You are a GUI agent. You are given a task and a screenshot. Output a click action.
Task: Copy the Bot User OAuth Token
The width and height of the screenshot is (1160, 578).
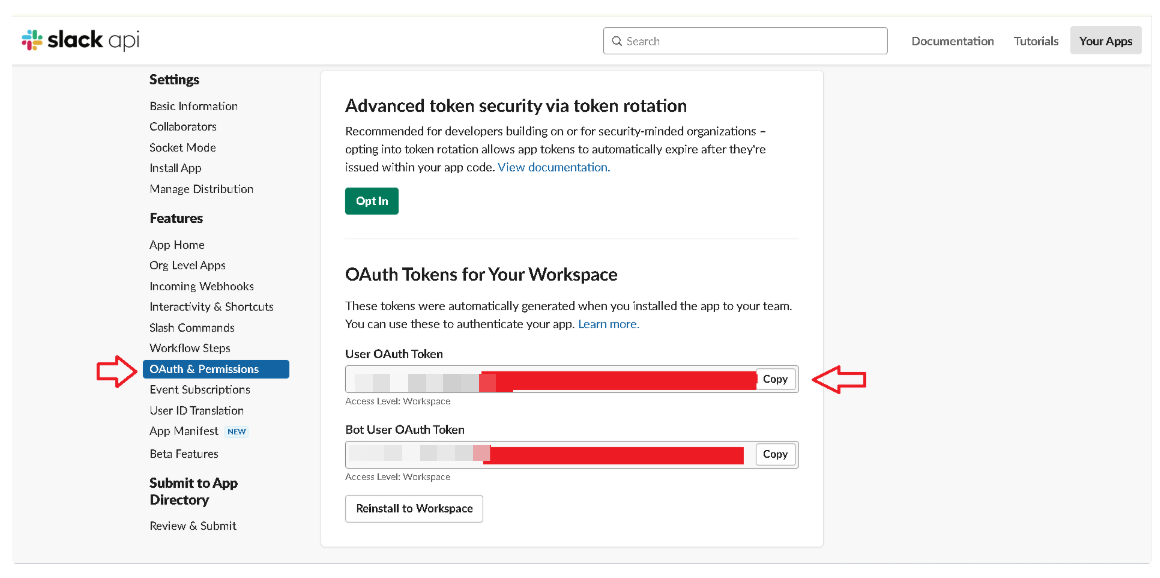pyautogui.click(x=775, y=454)
